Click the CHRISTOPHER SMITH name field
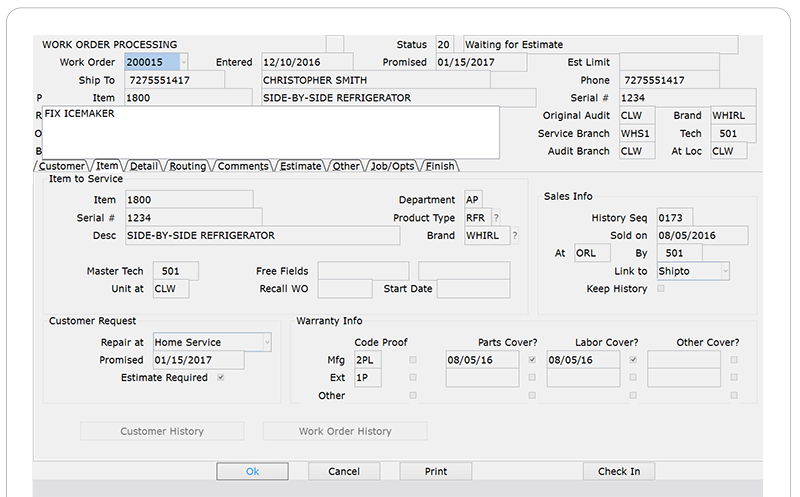The image size is (800, 497). click(376, 80)
